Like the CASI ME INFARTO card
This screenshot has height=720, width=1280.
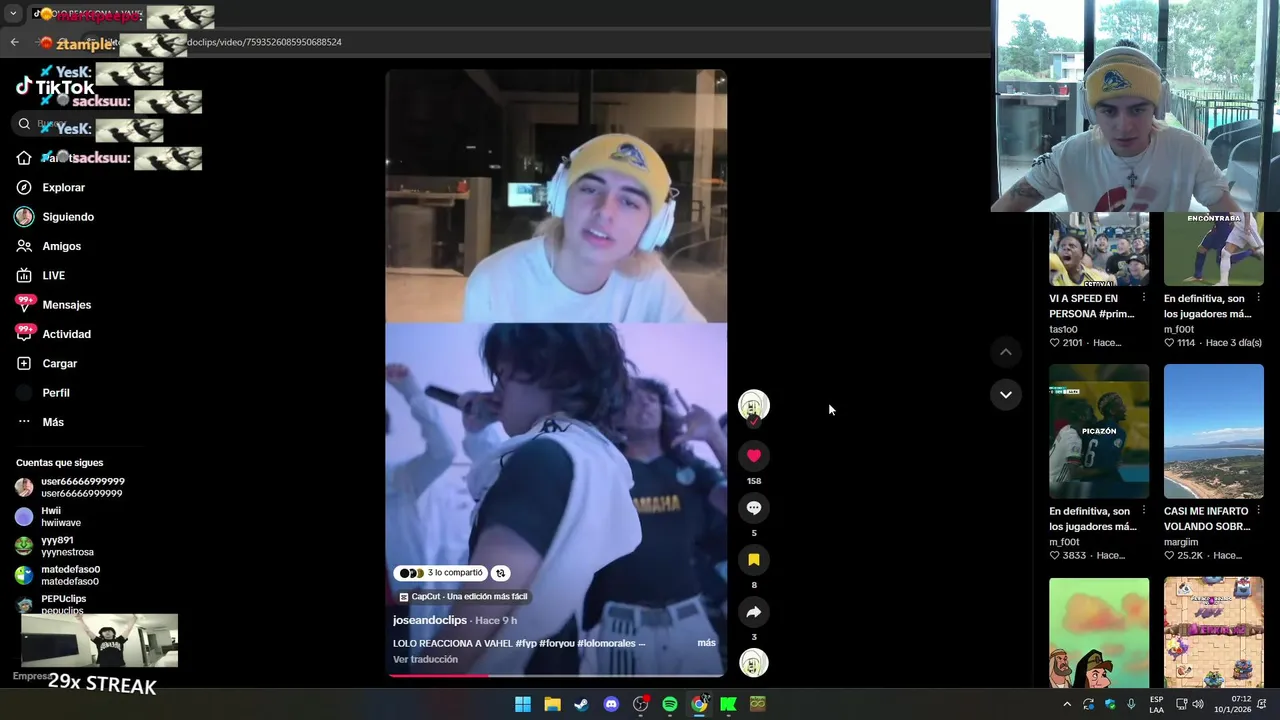pos(1169,556)
